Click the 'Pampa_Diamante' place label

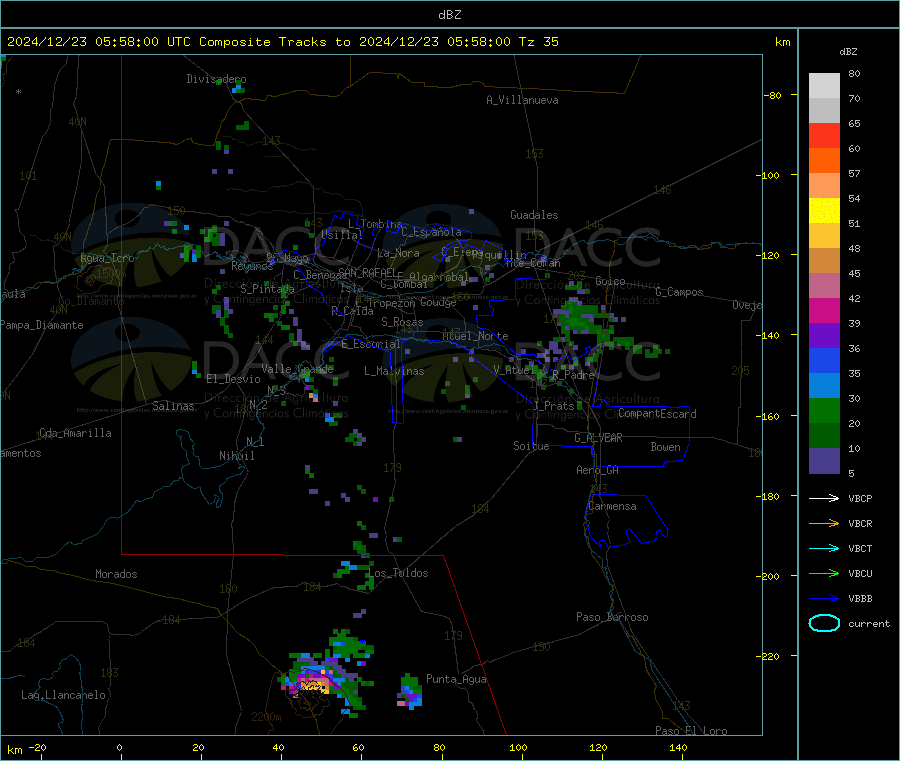click(42, 325)
